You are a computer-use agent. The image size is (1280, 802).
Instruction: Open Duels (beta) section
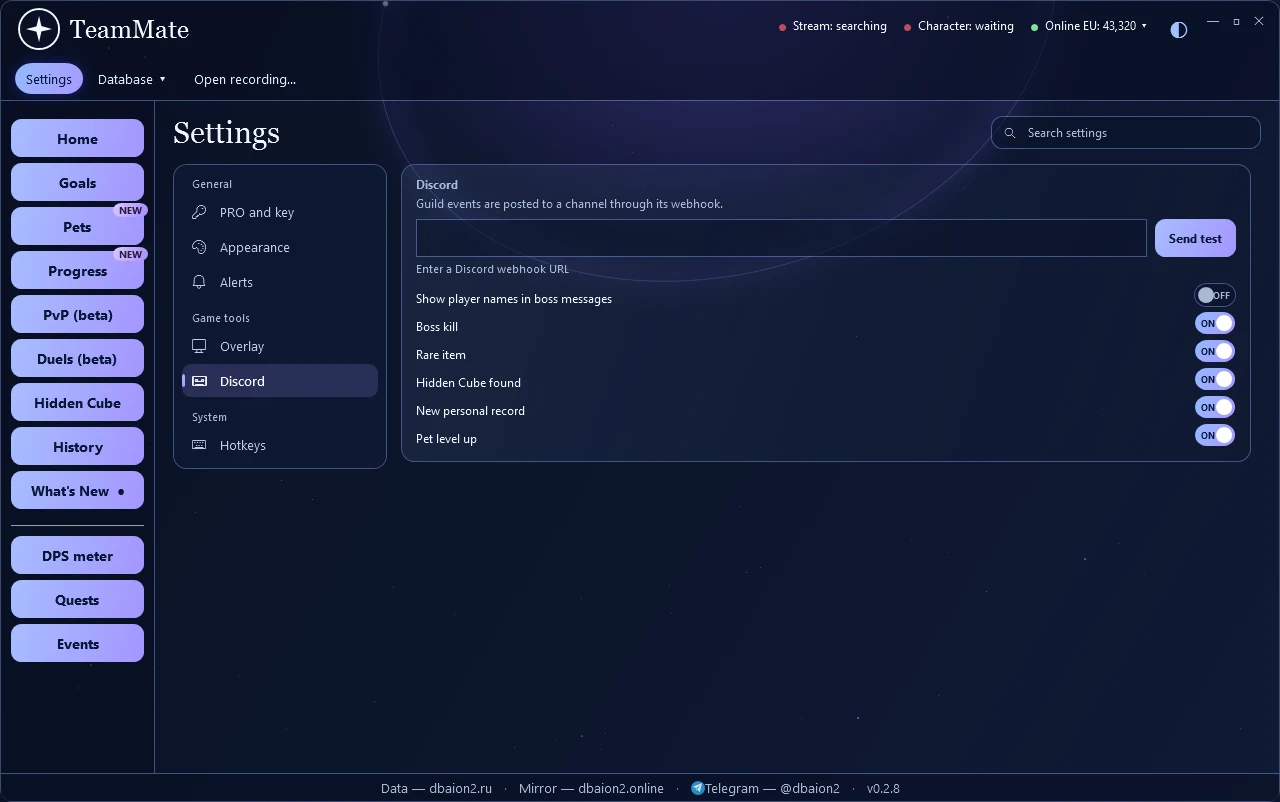[77, 359]
